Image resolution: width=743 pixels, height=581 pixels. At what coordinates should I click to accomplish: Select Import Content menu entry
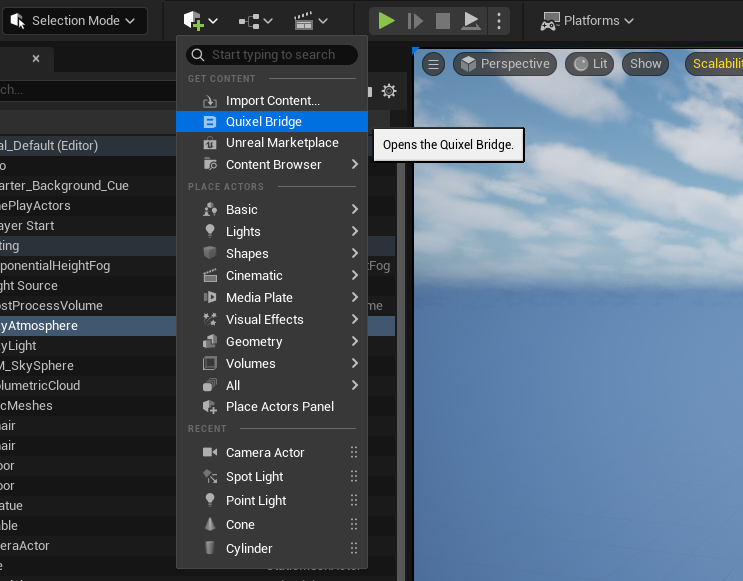pyautogui.click(x=272, y=100)
